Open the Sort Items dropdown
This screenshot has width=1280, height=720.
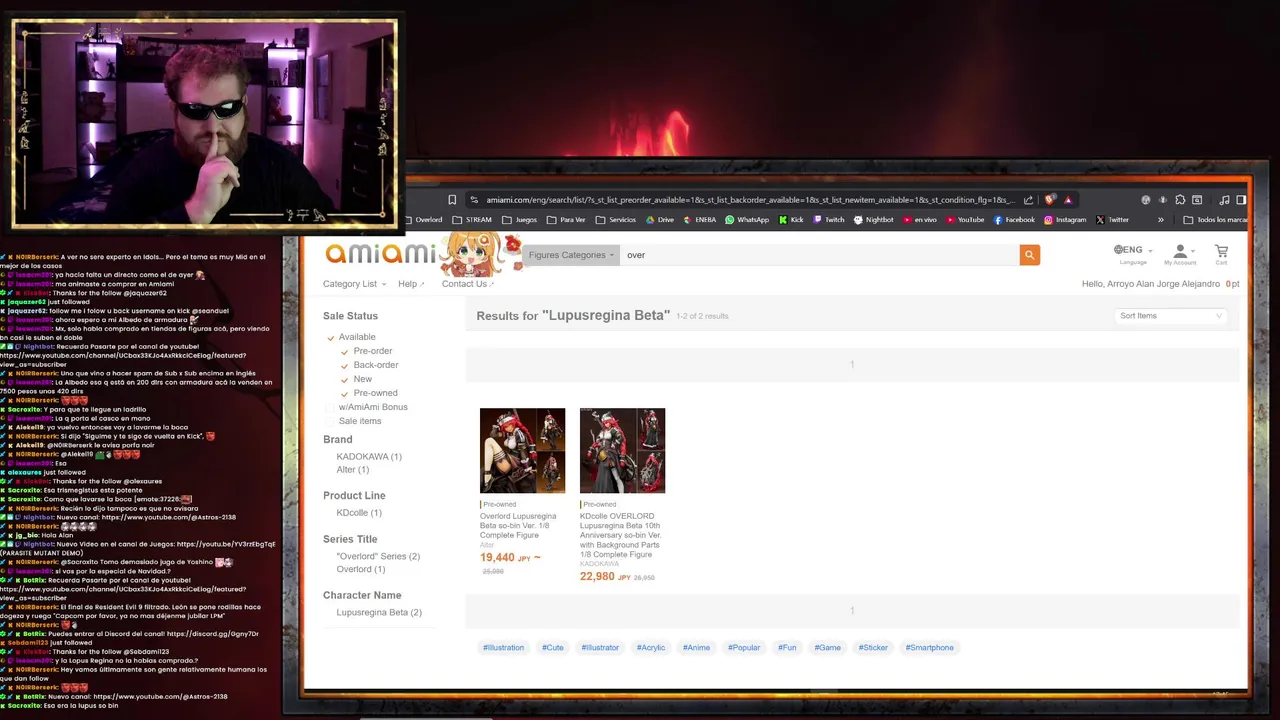pyautogui.click(x=1170, y=316)
